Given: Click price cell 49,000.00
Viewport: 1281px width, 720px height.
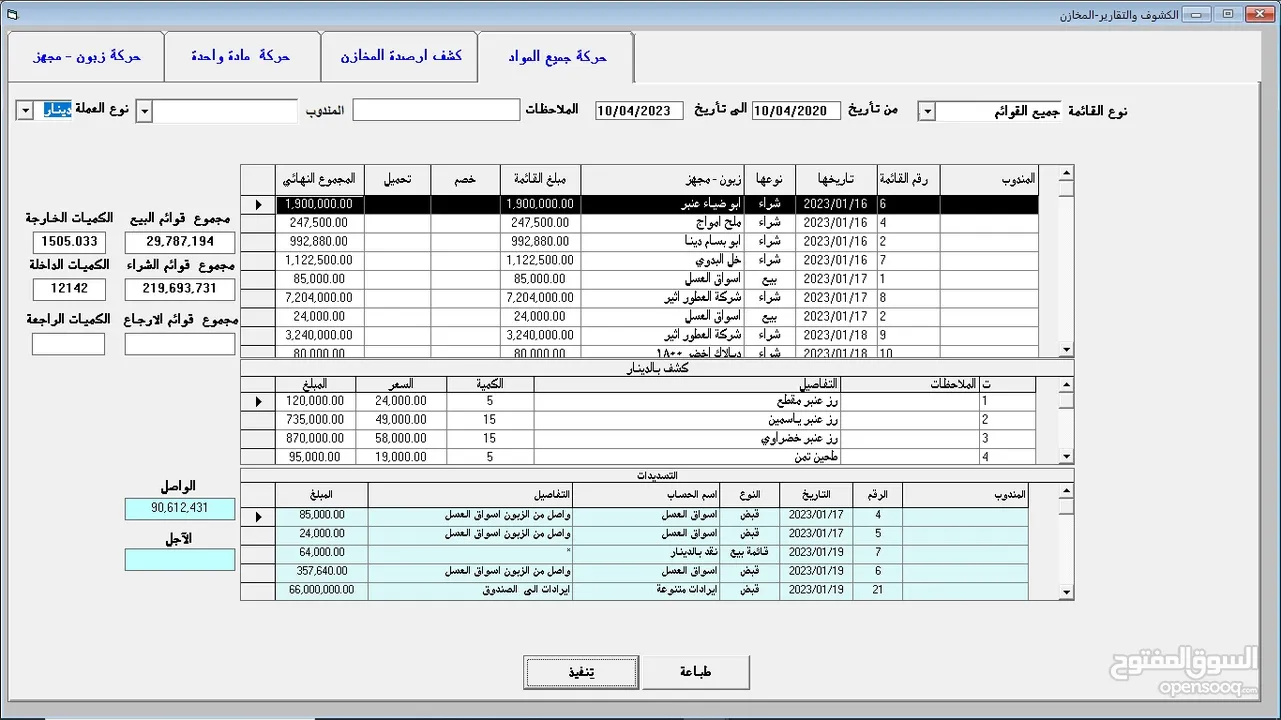Looking at the screenshot, I should coord(401,420).
